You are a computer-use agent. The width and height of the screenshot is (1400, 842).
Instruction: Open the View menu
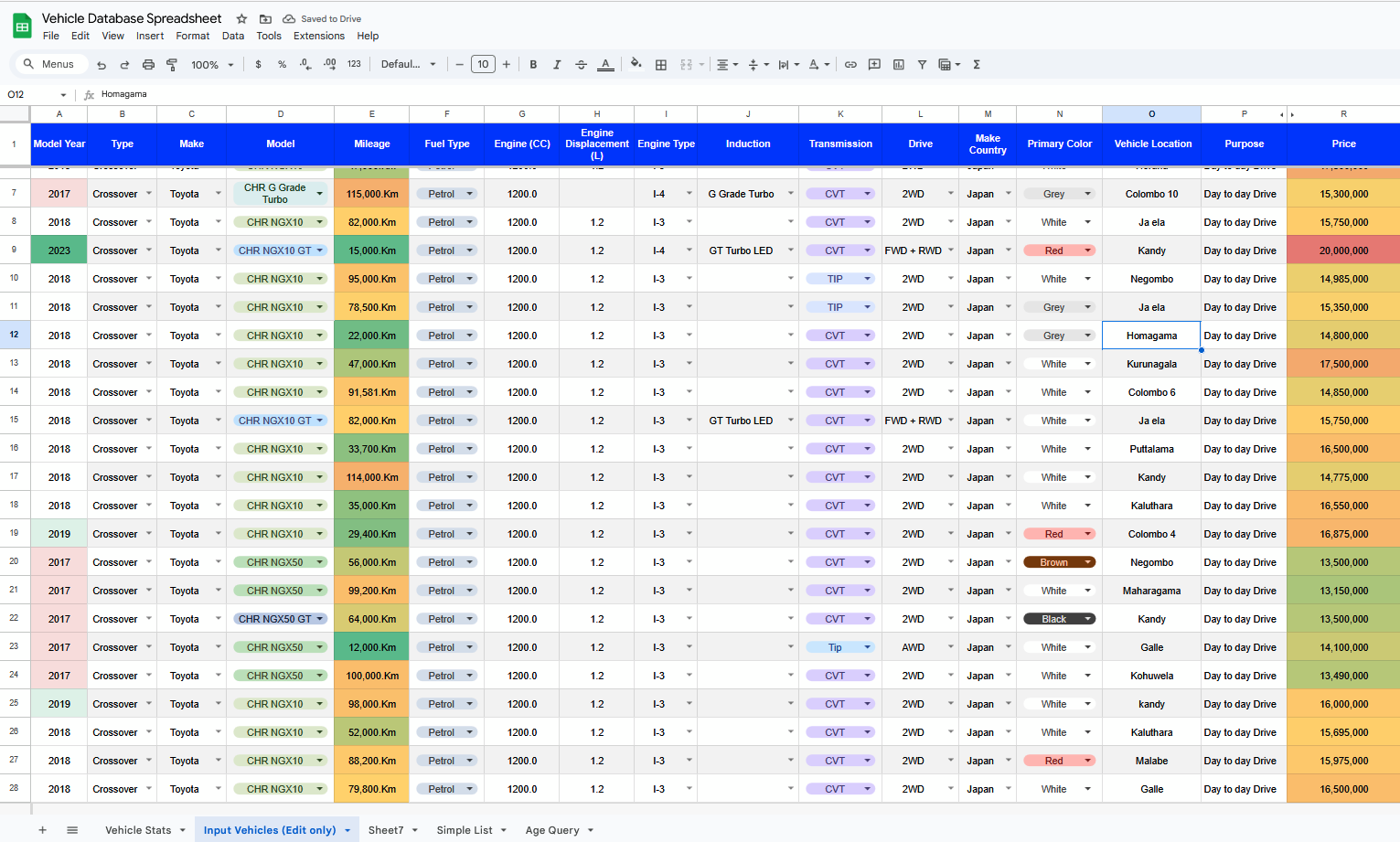click(x=113, y=37)
